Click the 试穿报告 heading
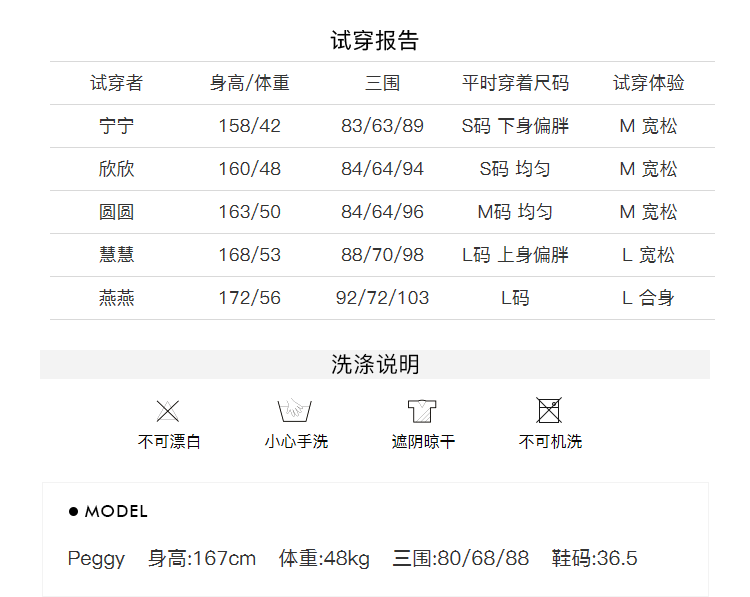Viewport: 750px width, 597px height. pos(375,41)
